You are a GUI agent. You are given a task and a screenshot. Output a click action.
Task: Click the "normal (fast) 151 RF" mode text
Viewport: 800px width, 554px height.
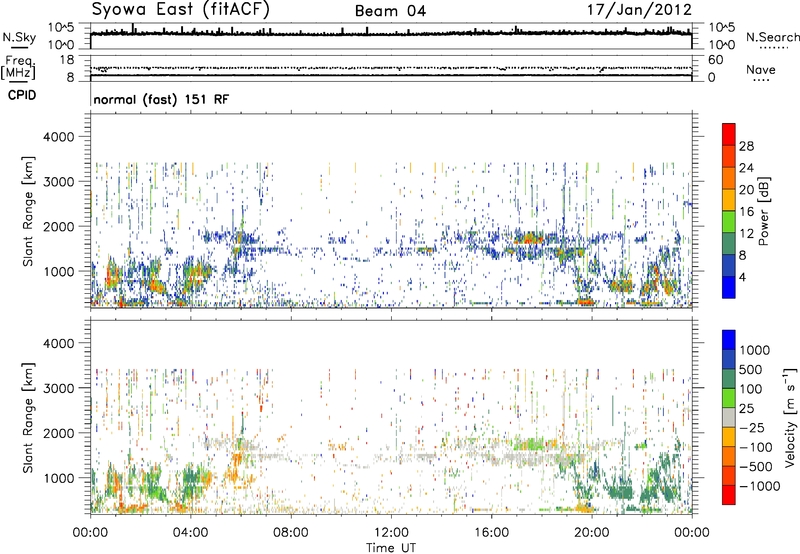click(161, 99)
